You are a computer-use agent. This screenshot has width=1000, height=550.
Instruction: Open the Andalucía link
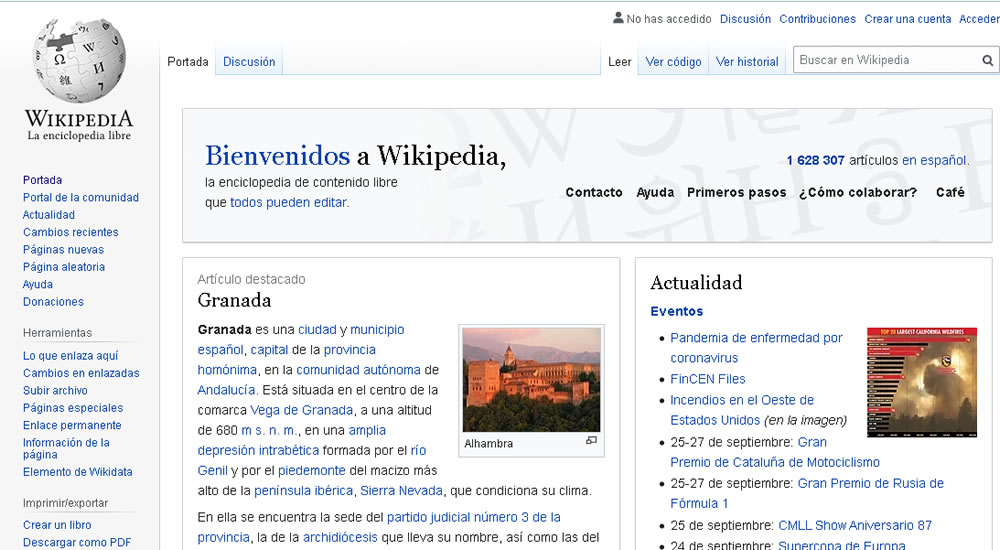click(x=227, y=390)
